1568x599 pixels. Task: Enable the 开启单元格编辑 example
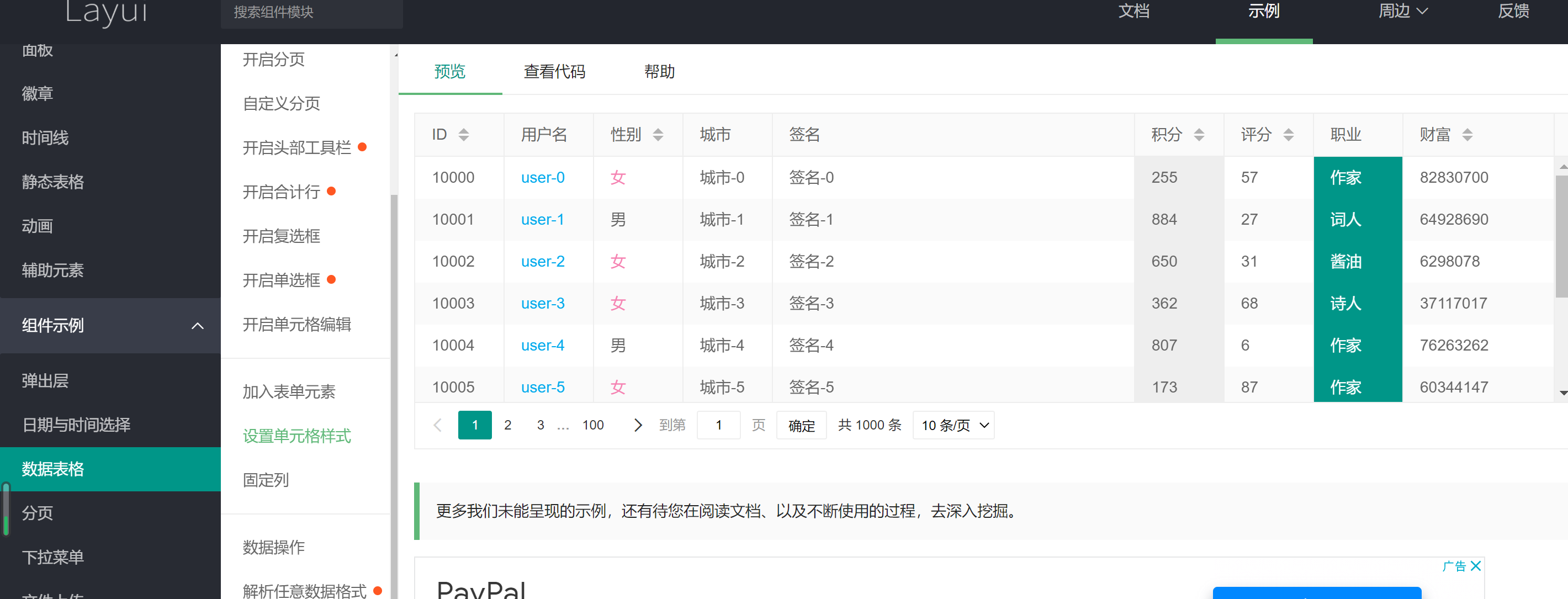[296, 325]
